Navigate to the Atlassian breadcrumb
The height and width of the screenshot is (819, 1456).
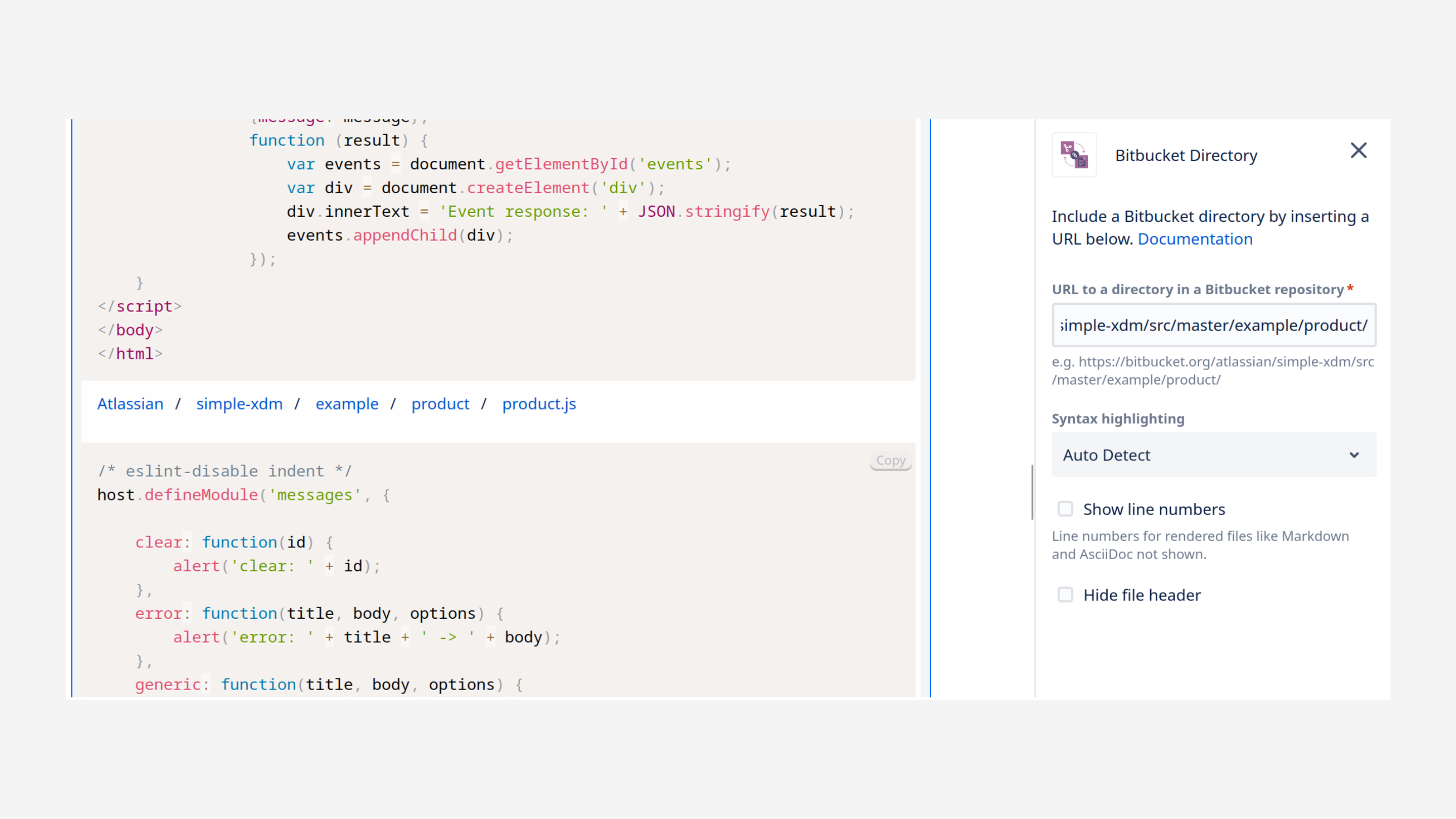(130, 403)
